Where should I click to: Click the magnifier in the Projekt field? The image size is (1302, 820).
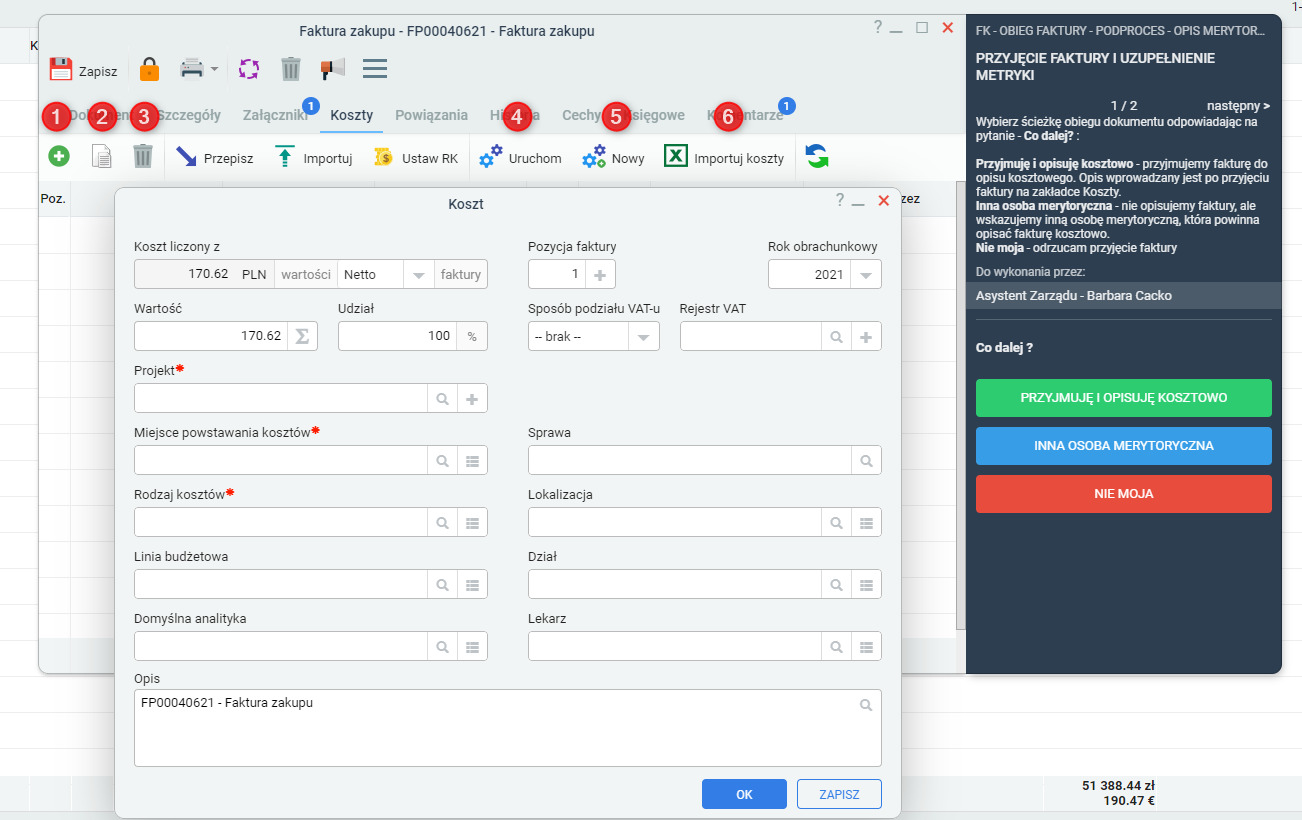point(442,399)
